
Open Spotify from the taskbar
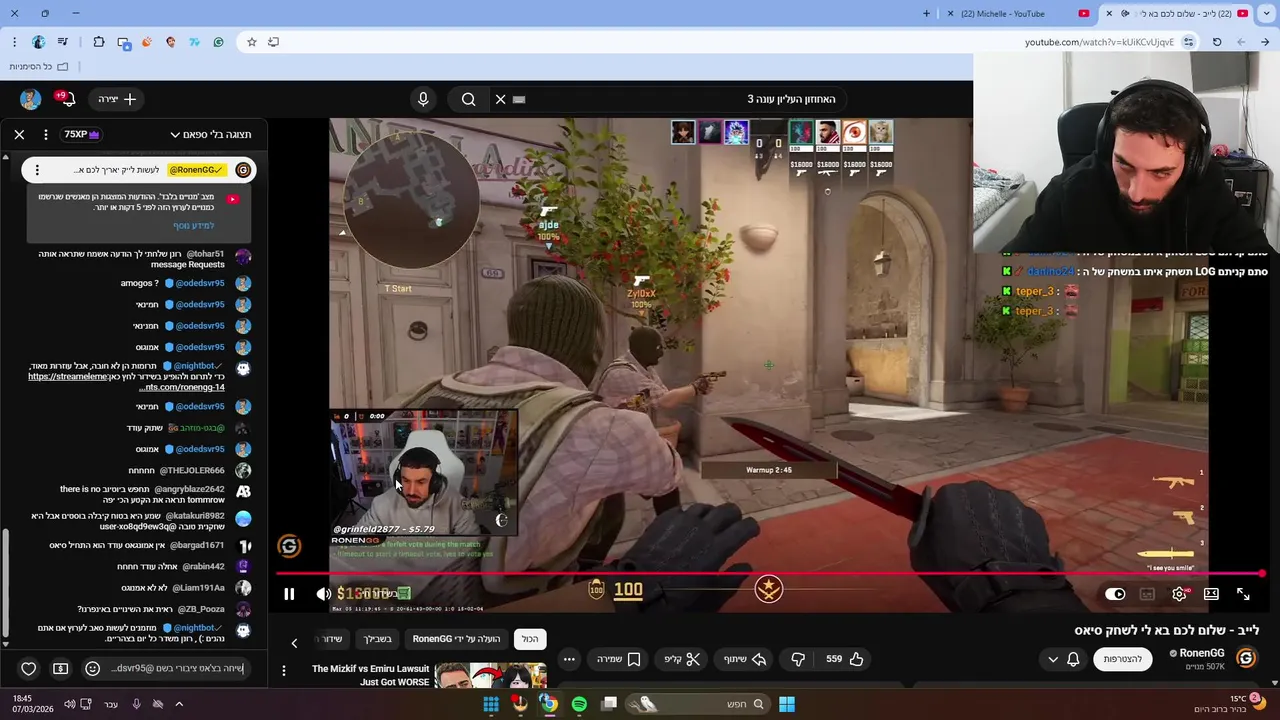[x=579, y=704]
